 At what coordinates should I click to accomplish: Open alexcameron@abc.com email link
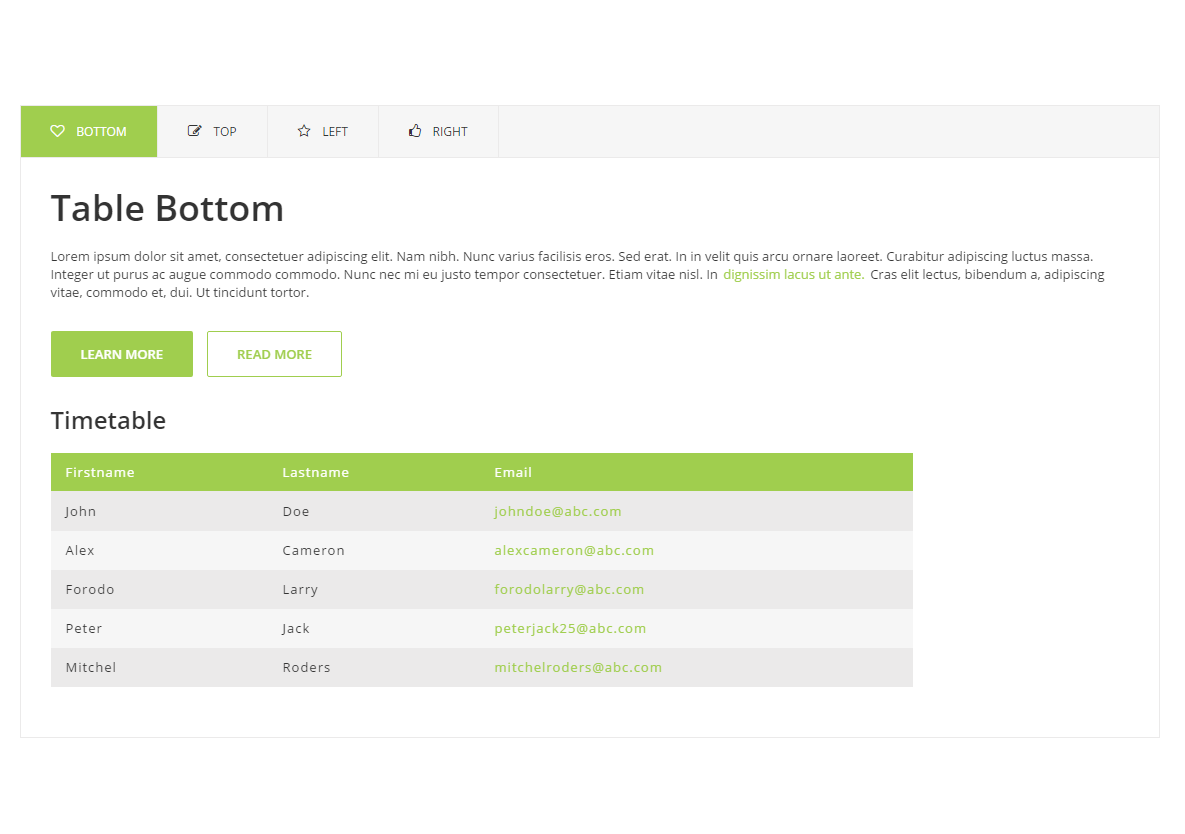[574, 551]
